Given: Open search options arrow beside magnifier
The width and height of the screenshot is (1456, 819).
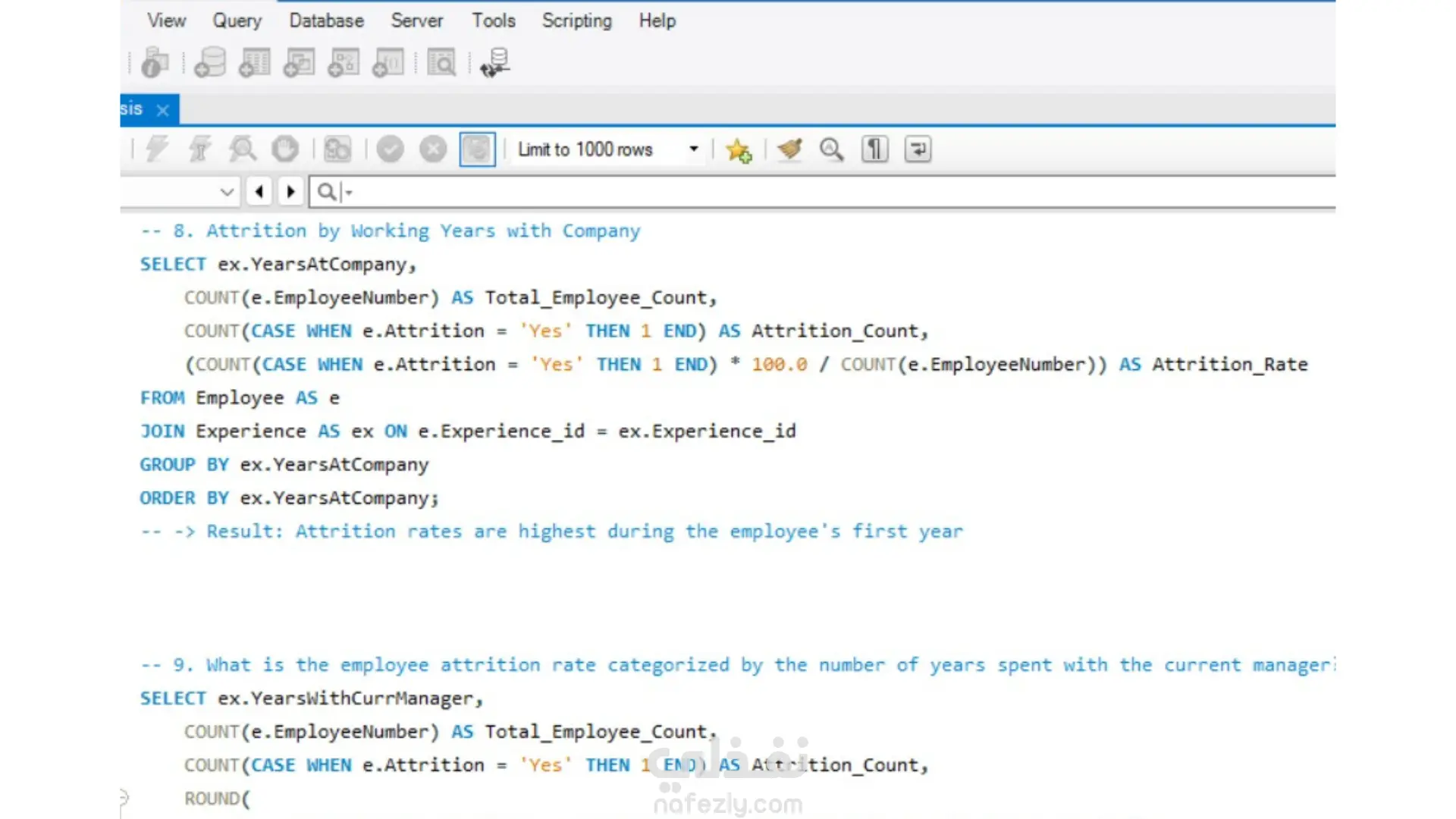Looking at the screenshot, I should pyautogui.click(x=349, y=193).
